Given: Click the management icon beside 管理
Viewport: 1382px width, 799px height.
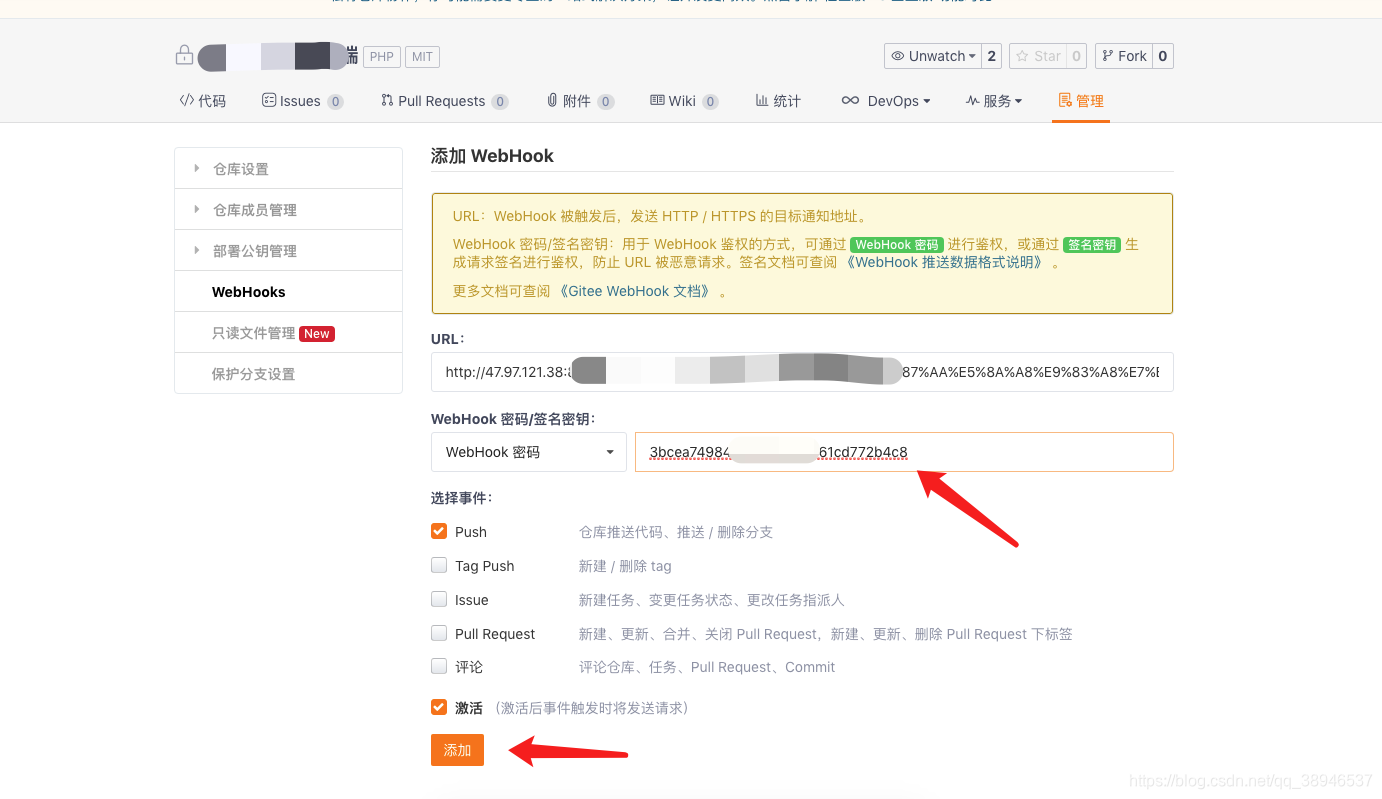Looking at the screenshot, I should point(1065,100).
